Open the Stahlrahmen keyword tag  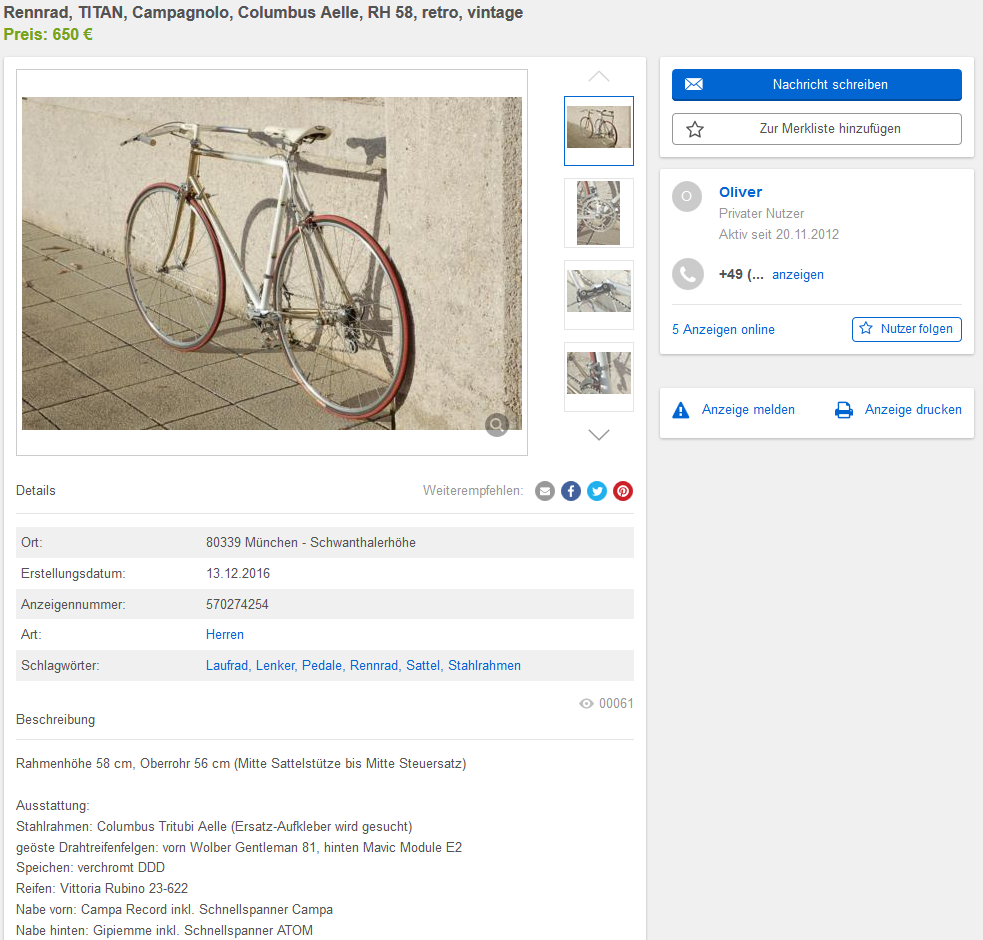[x=484, y=666]
